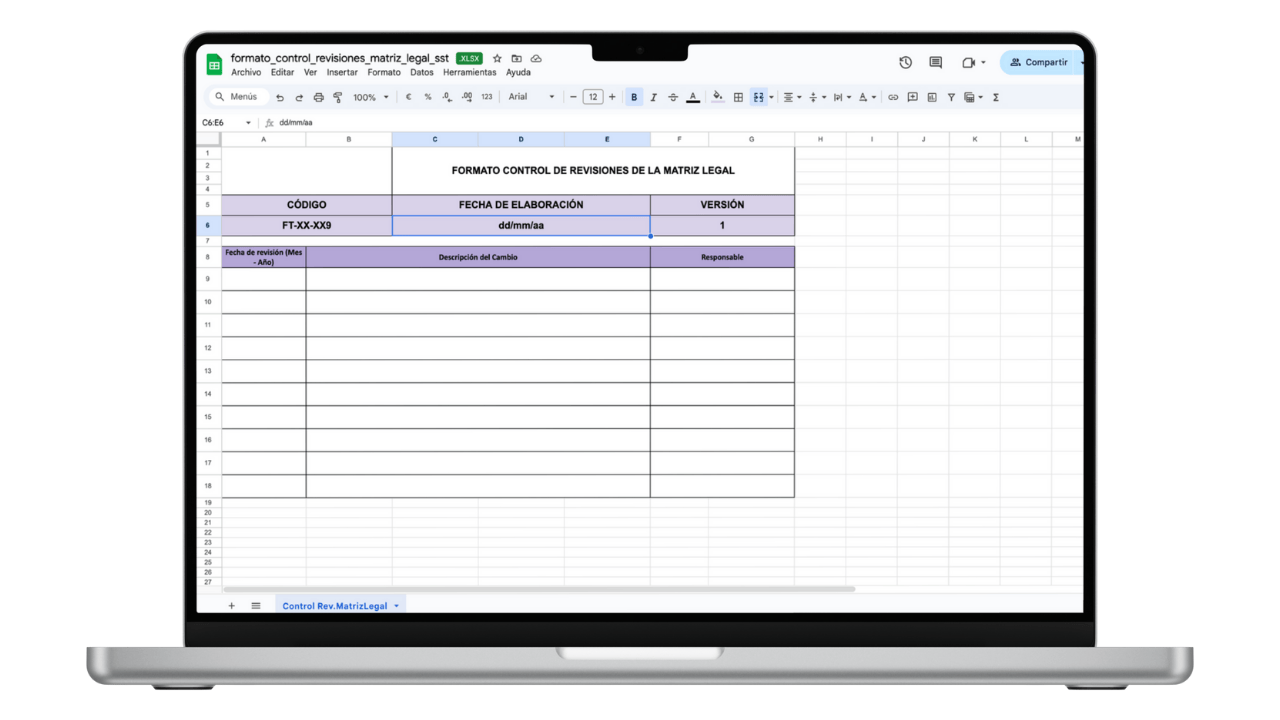Open the Arial font family dropdown
Screen dimensions: 1280x720
click(530, 97)
